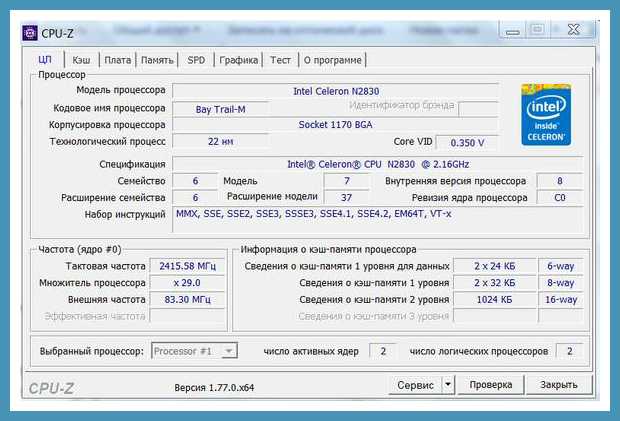
Task: Click the model extension value 37
Action: pyautogui.click(x=346, y=197)
